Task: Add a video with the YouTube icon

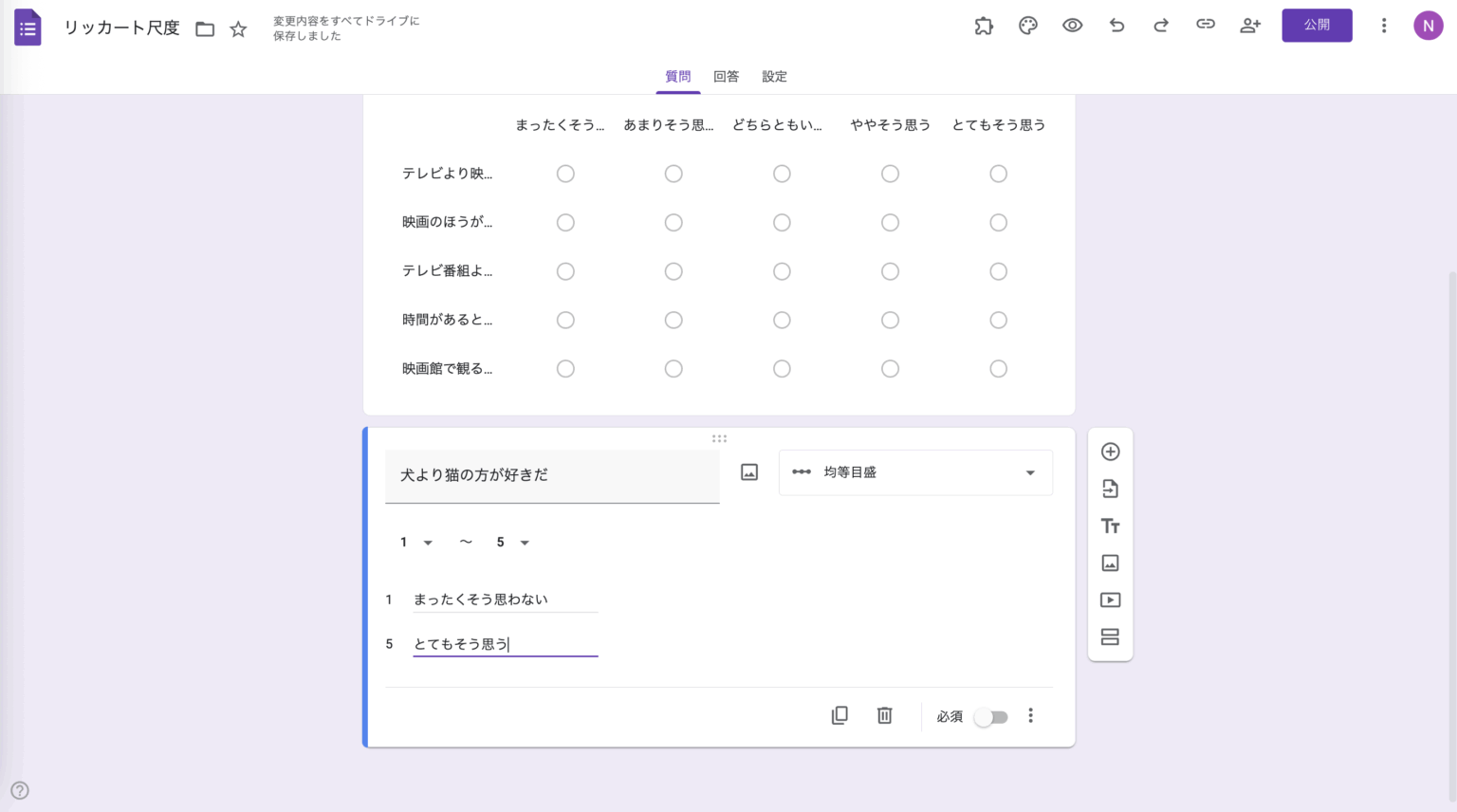Action: pos(1110,600)
